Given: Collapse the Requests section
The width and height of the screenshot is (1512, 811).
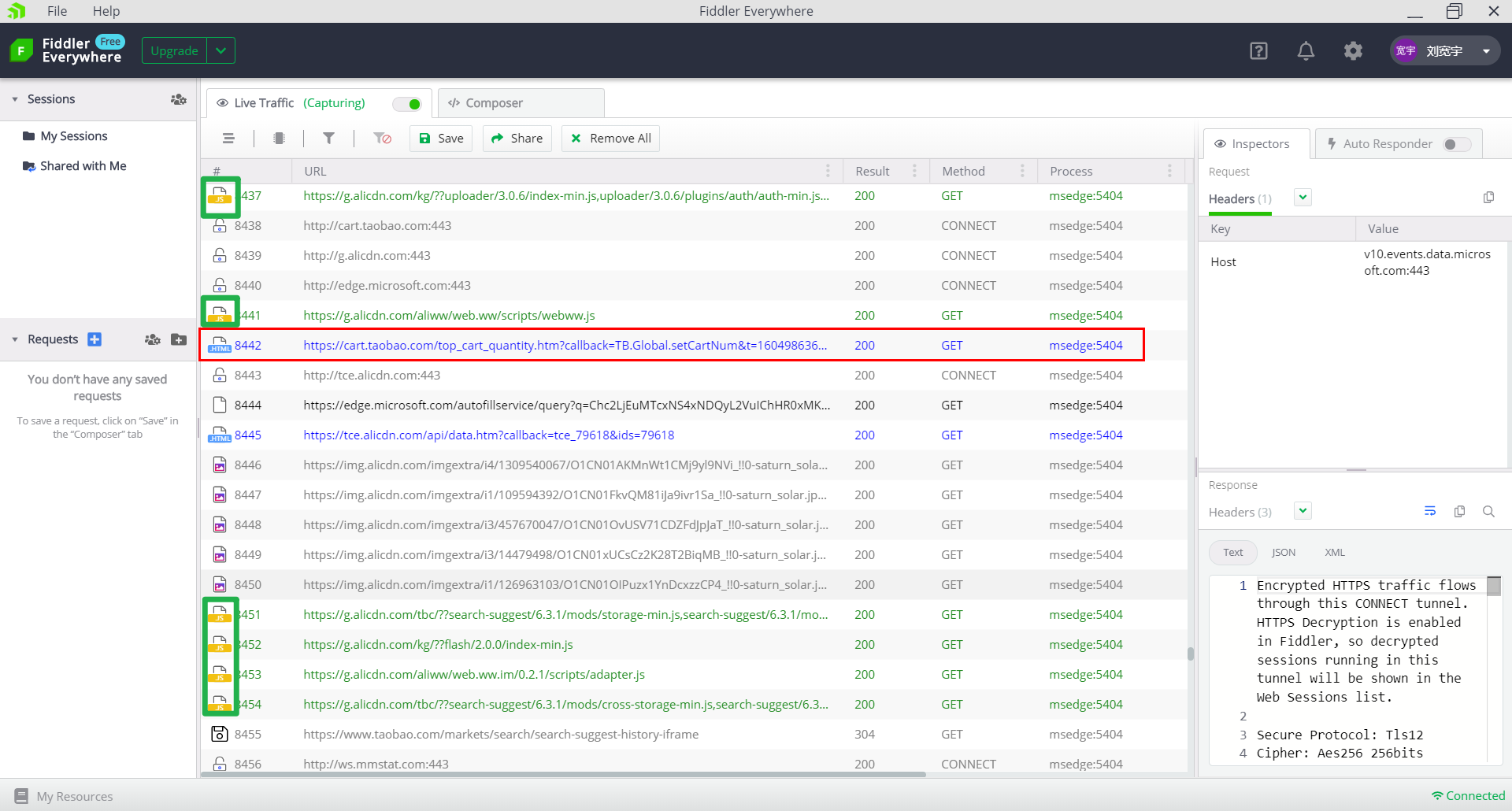Looking at the screenshot, I should point(15,339).
